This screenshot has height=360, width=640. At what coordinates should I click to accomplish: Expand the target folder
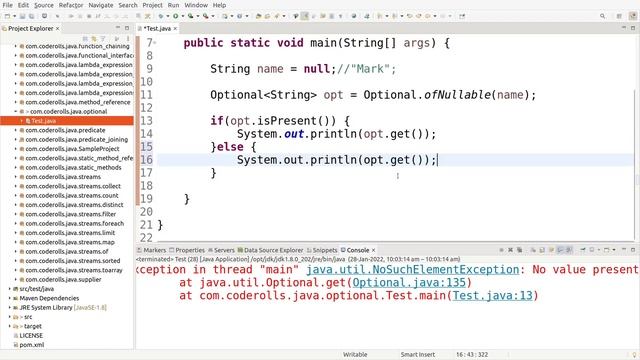10,327
